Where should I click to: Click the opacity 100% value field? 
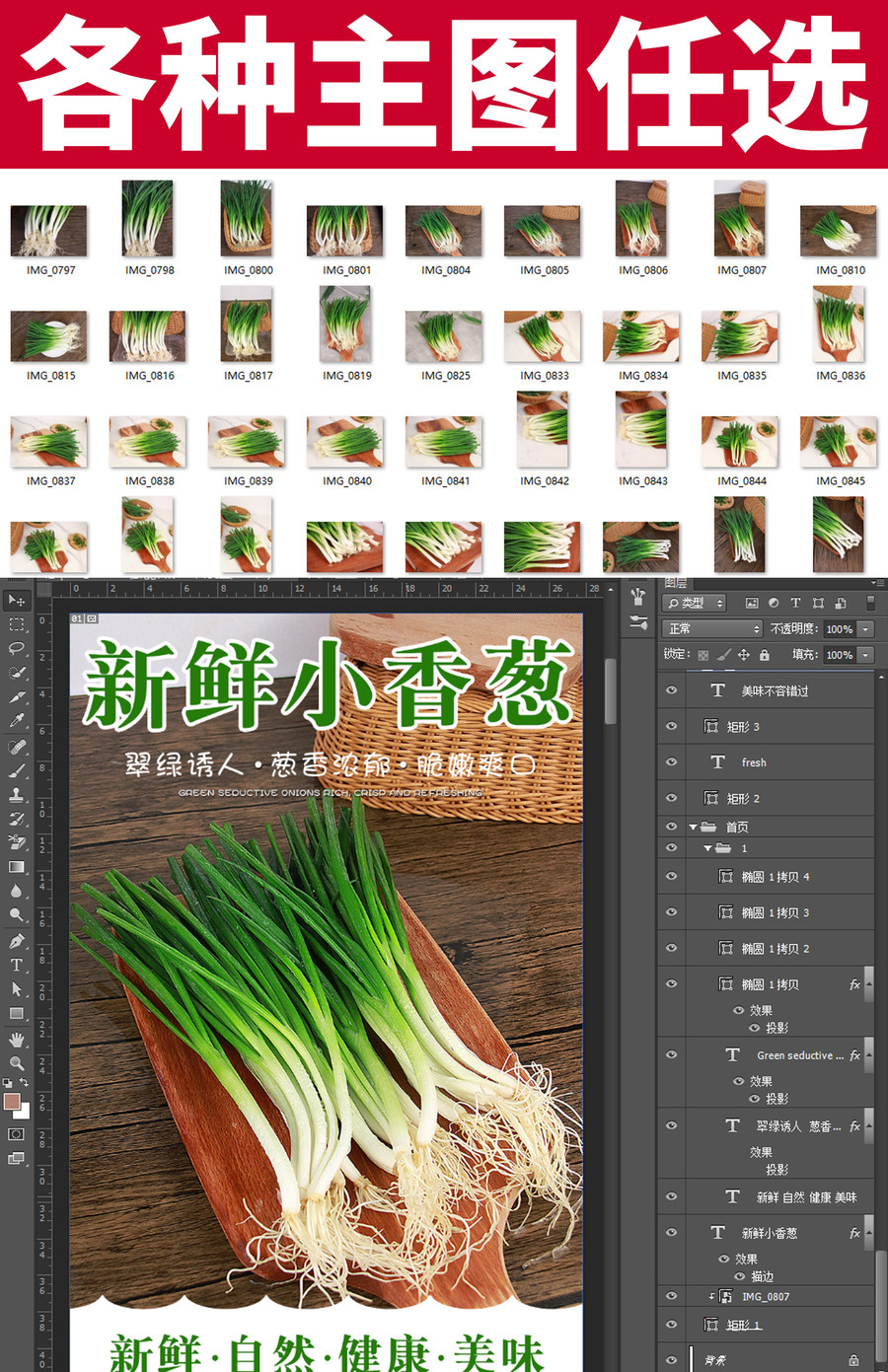840,628
